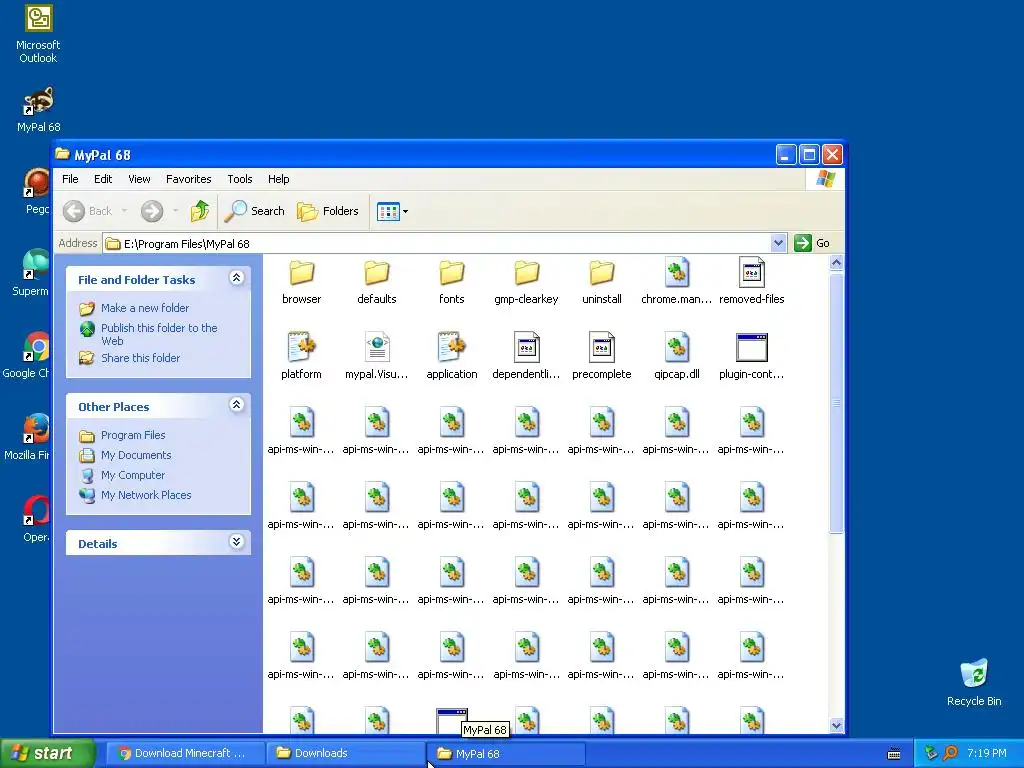Toggle the Folders pane

click(x=328, y=211)
